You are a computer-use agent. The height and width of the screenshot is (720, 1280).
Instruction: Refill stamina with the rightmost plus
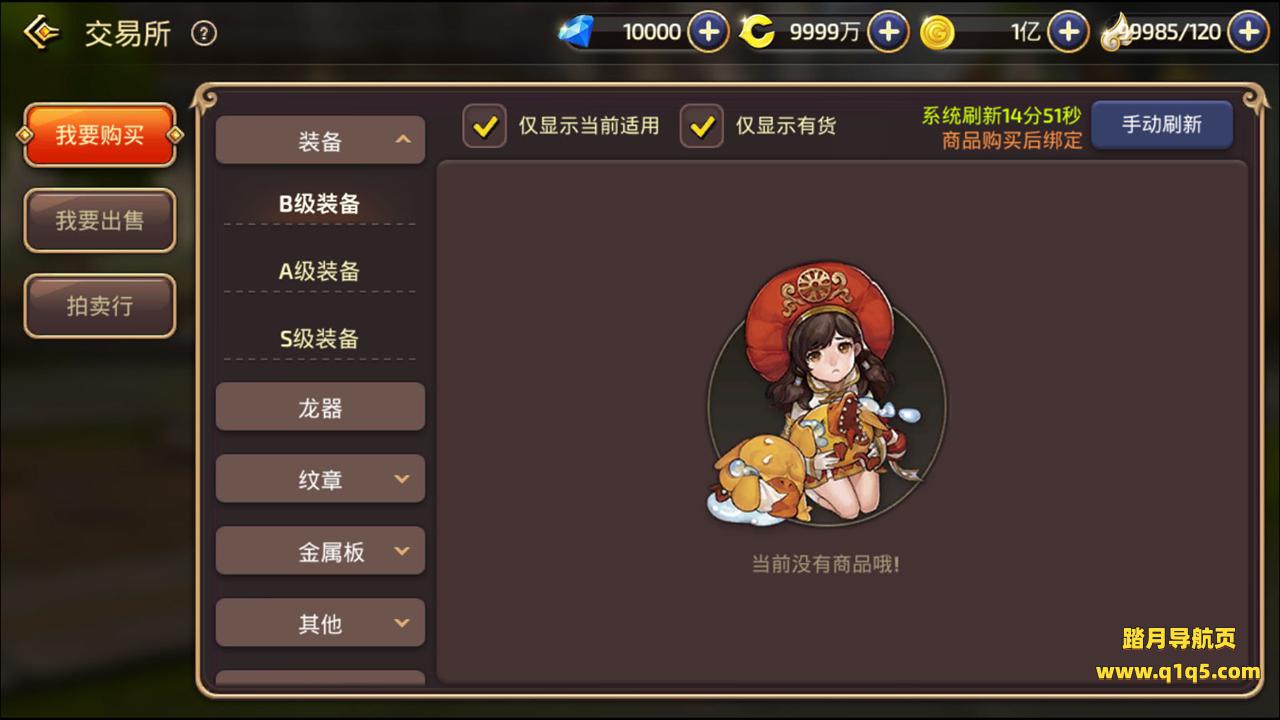1248,32
